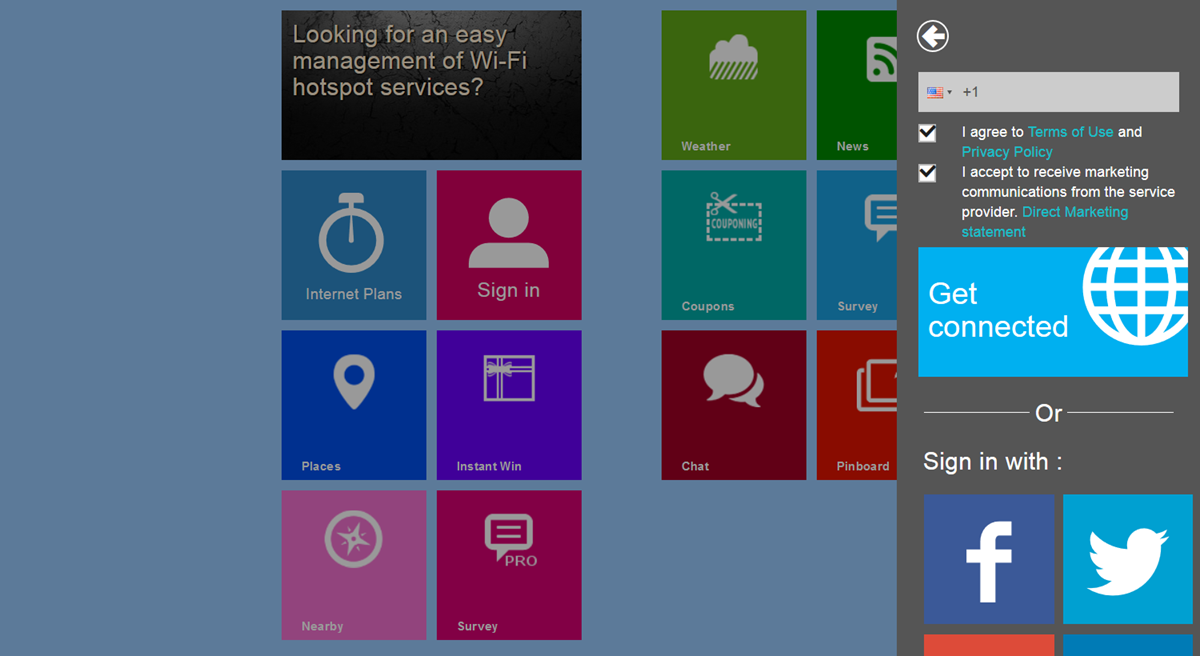Sign in with Facebook
Screen dimensions: 1200x656
tap(989, 559)
